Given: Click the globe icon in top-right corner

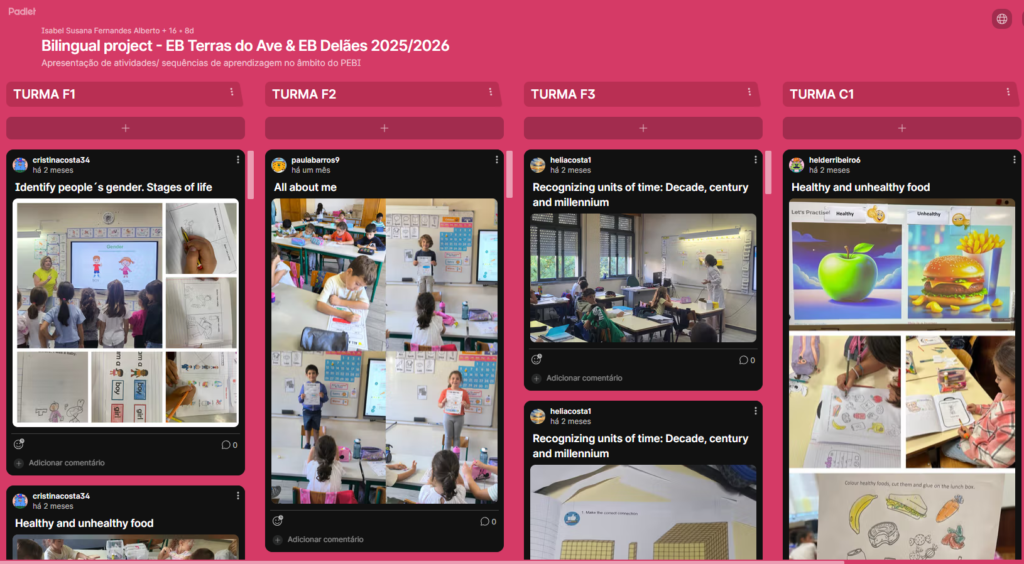Looking at the screenshot, I should [1001, 19].
